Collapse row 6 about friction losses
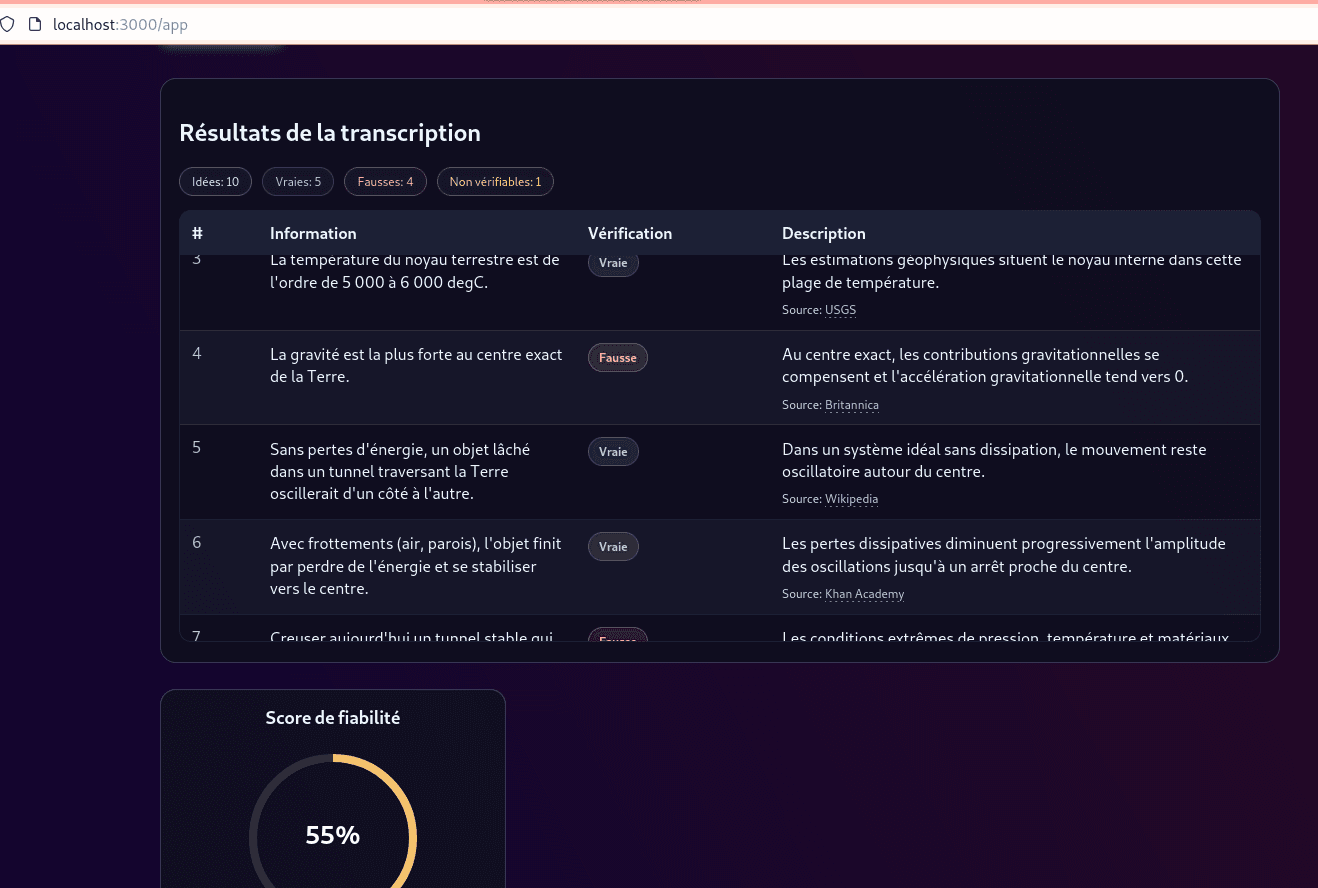The image size is (1318, 888). [416, 566]
